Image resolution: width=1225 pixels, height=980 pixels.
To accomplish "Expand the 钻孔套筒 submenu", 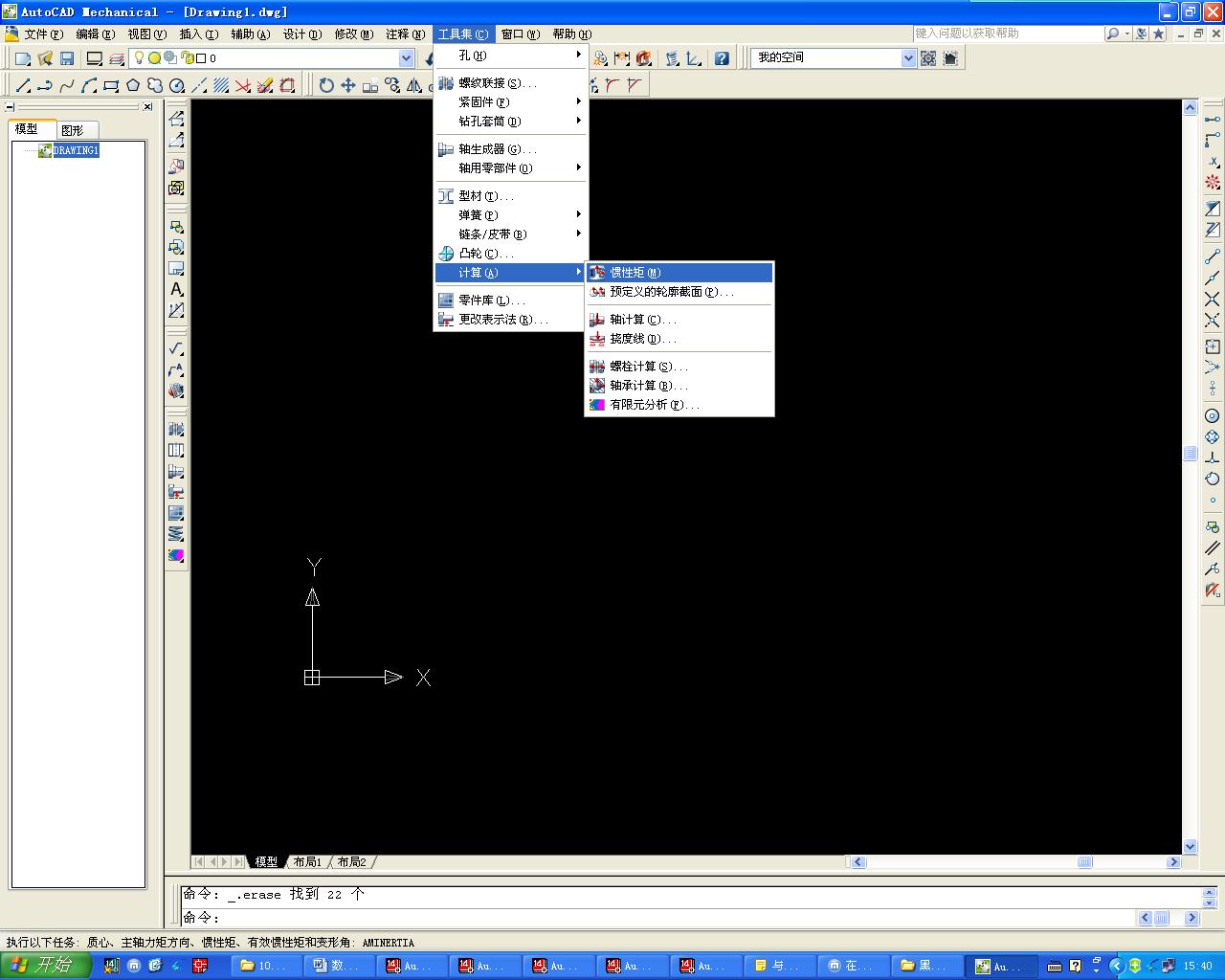I will point(511,122).
